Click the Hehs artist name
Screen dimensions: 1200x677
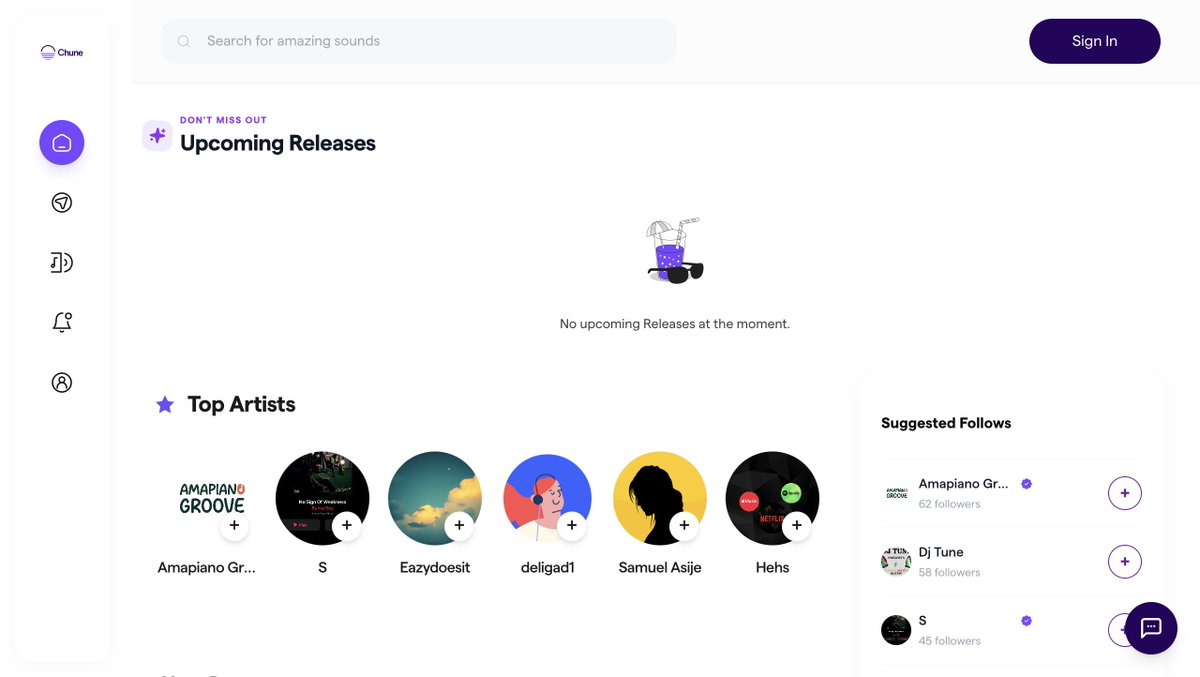pyautogui.click(x=772, y=567)
